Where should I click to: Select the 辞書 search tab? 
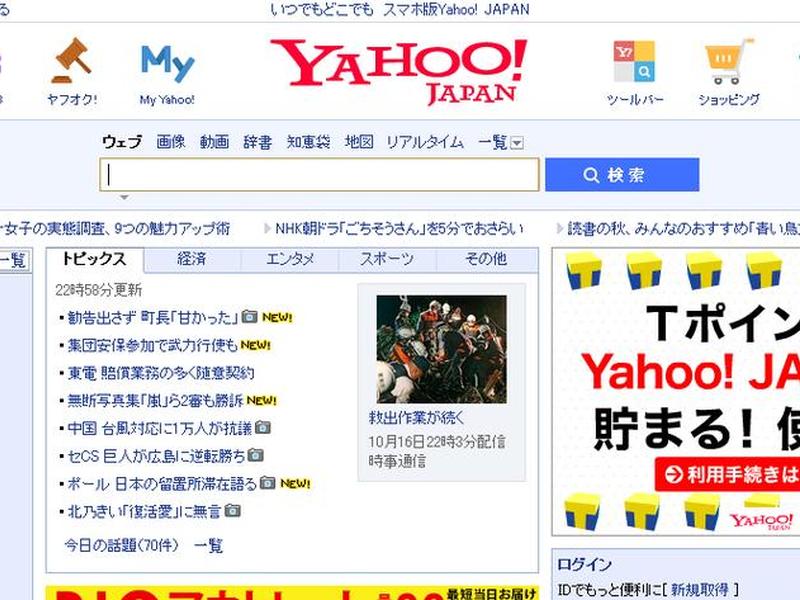(x=258, y=141)
